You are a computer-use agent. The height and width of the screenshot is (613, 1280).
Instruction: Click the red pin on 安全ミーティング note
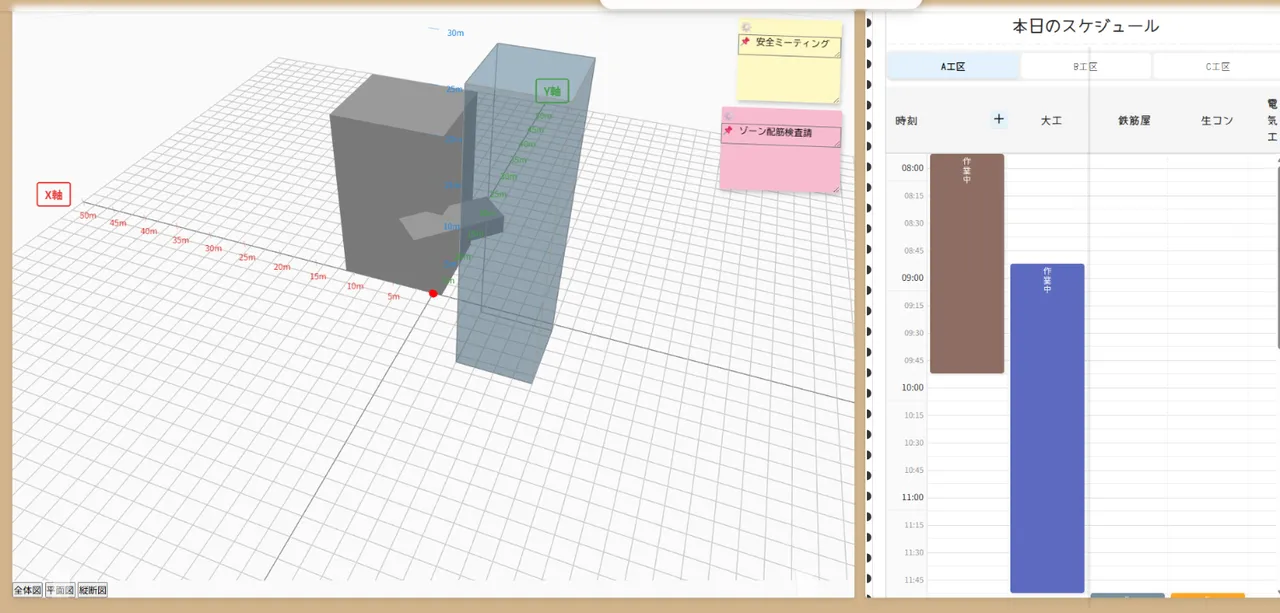click(x=746, y=42)
